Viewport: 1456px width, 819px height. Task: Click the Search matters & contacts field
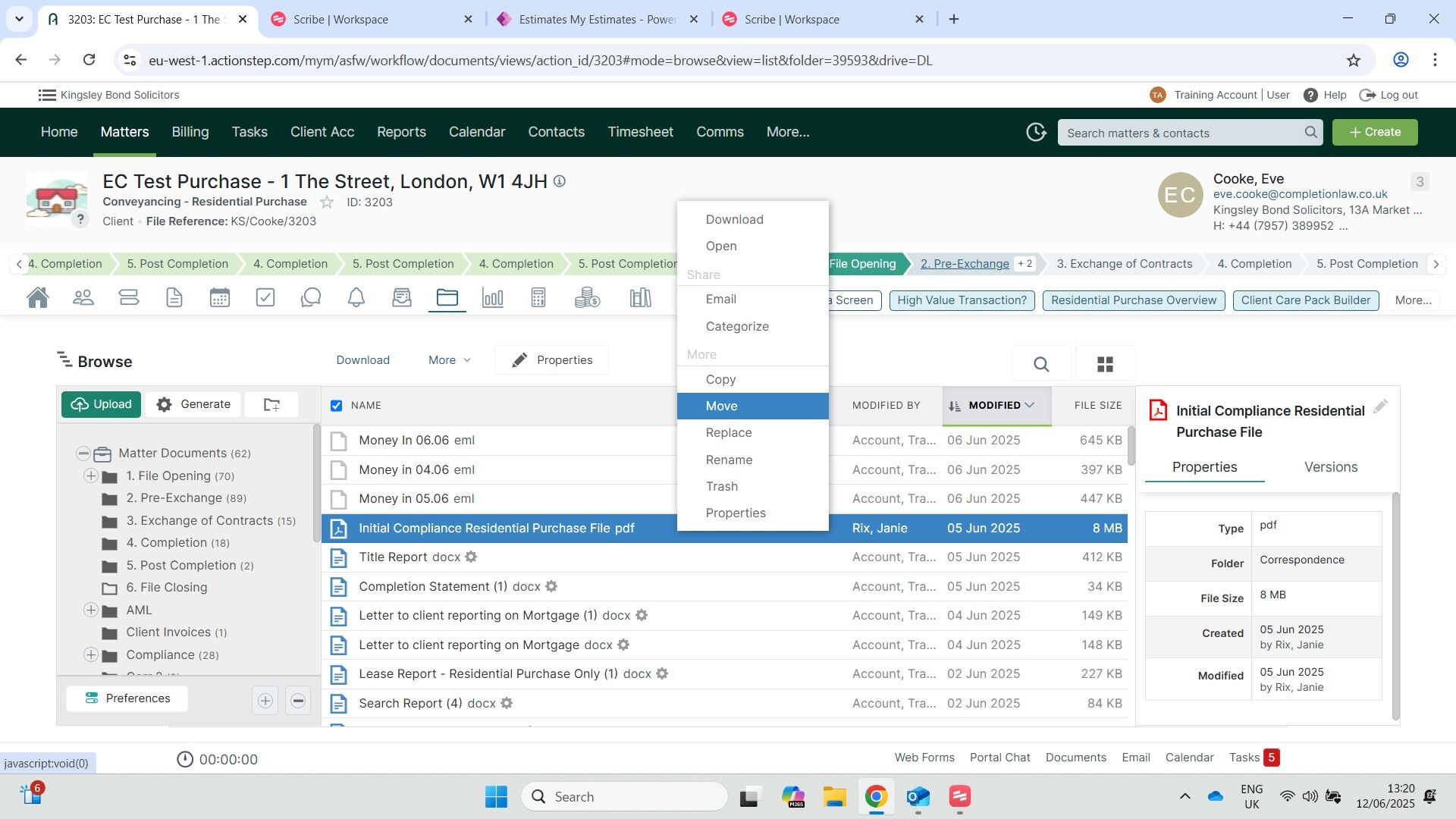tap(1183, 133)
